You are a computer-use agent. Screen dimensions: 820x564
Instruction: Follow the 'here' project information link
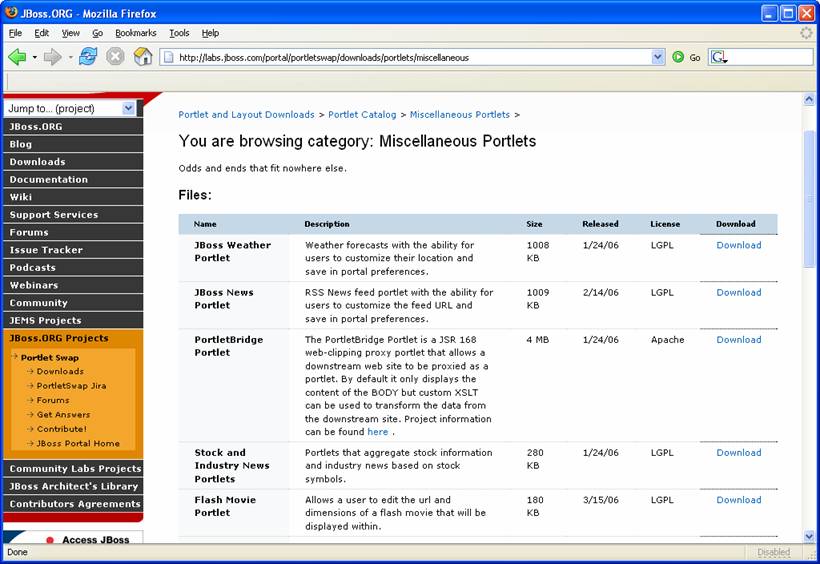(378, 432)
